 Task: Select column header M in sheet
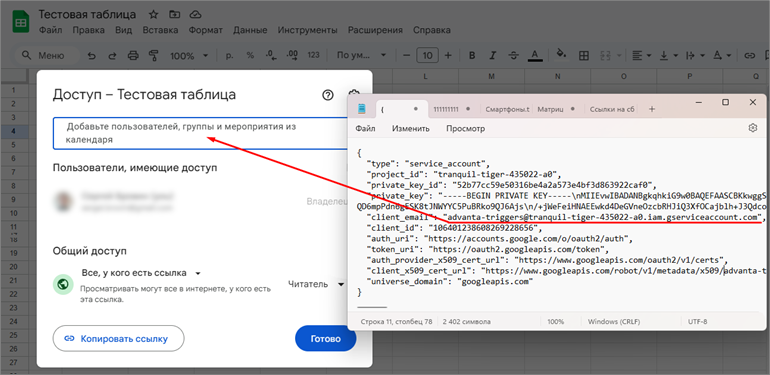point(491,76)
